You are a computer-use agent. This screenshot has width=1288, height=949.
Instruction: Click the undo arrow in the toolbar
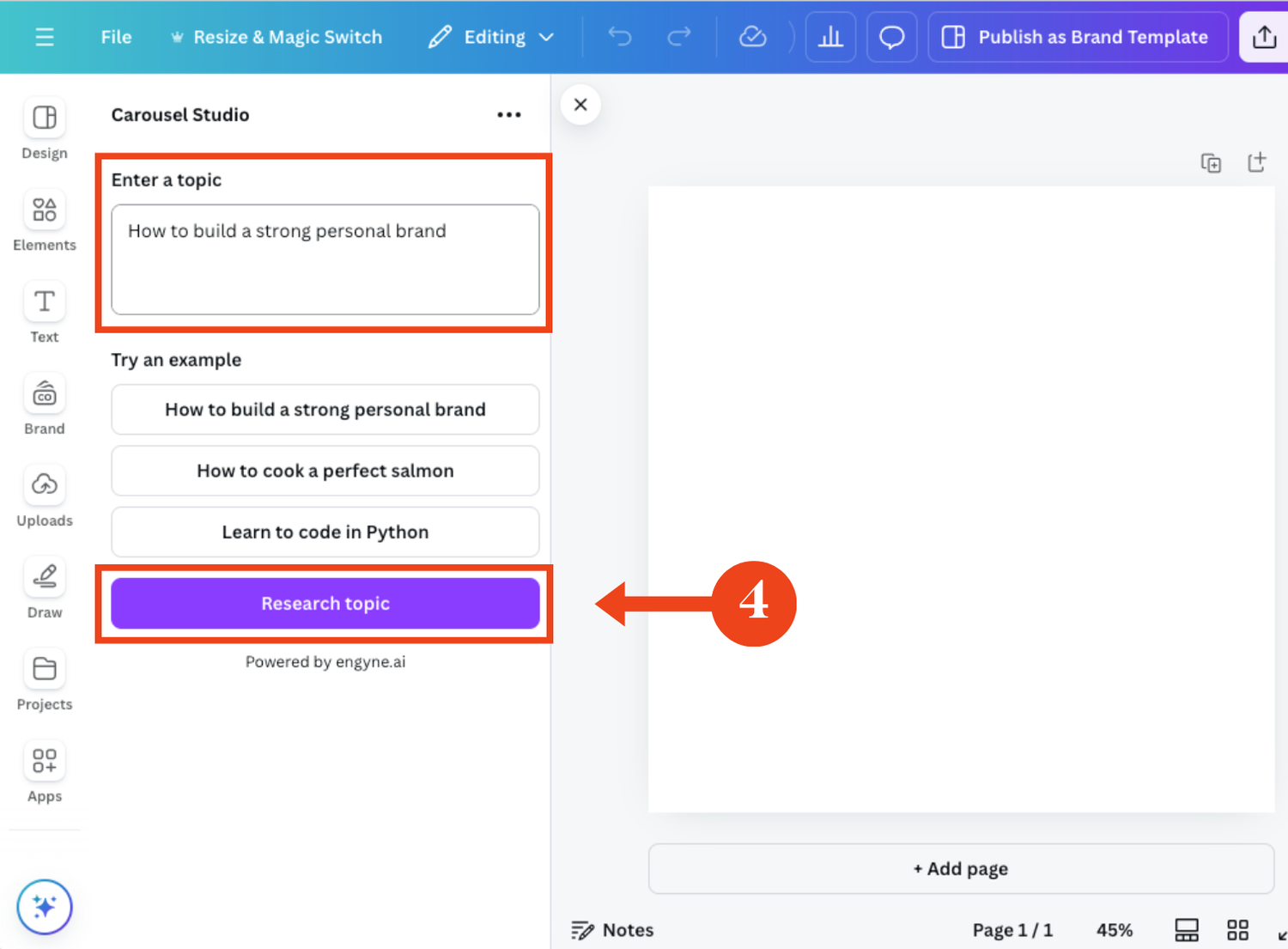pos(619,37)
